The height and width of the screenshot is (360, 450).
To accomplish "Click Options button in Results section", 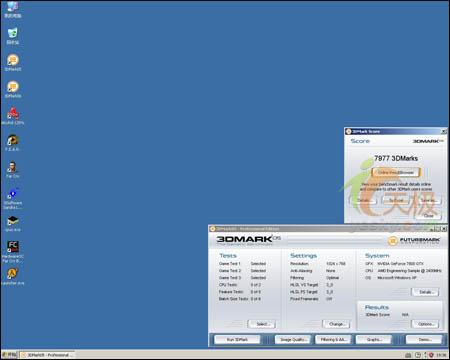I will (425, 324).
